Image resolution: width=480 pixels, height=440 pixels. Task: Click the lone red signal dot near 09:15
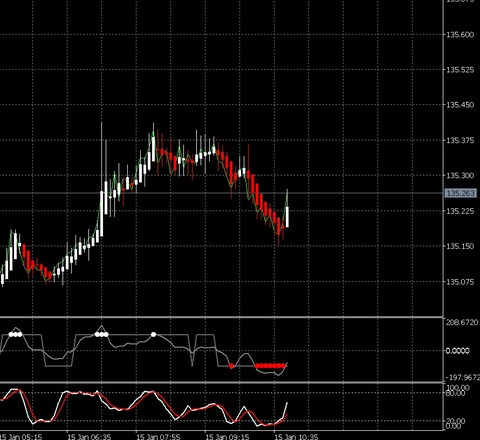point(231,366)
